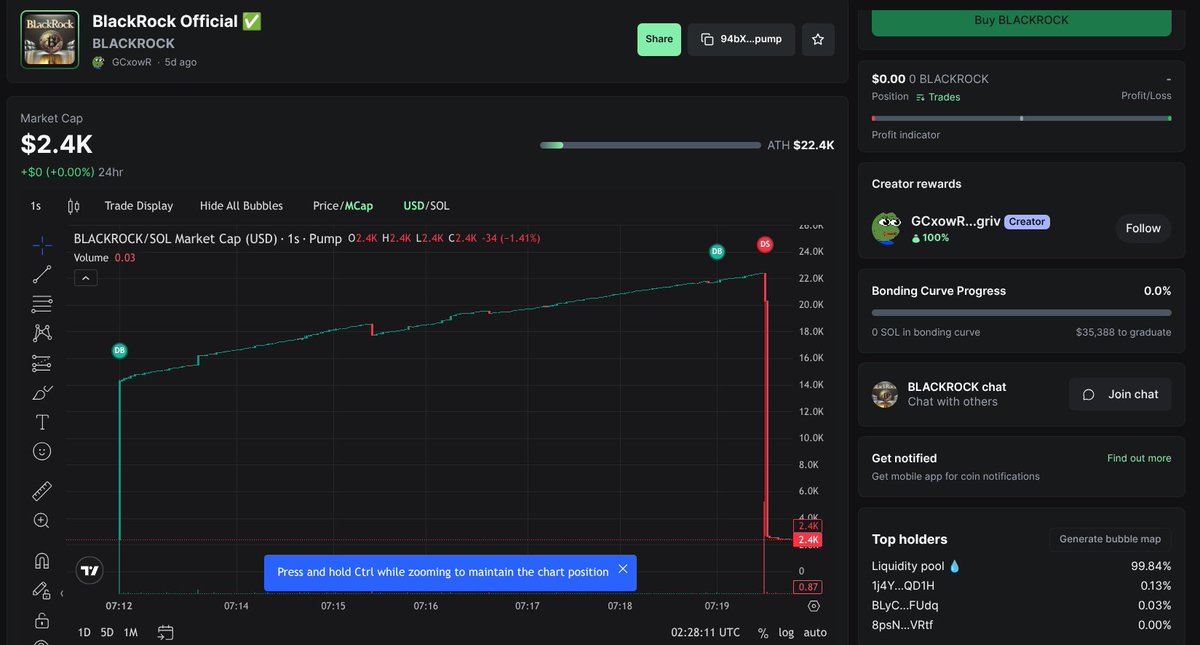
Task: Collapse the chart legend chevron
Action: 86,278
